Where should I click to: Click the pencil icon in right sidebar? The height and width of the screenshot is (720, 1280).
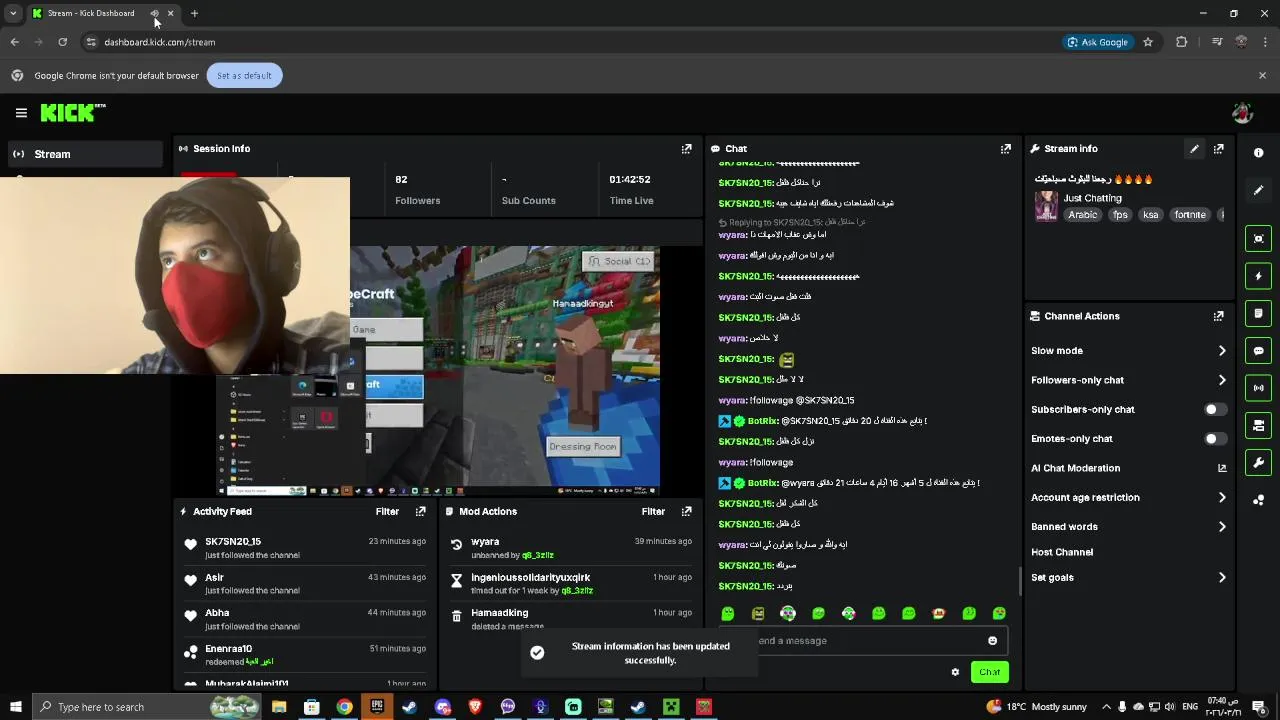[x=1258, y=190]
